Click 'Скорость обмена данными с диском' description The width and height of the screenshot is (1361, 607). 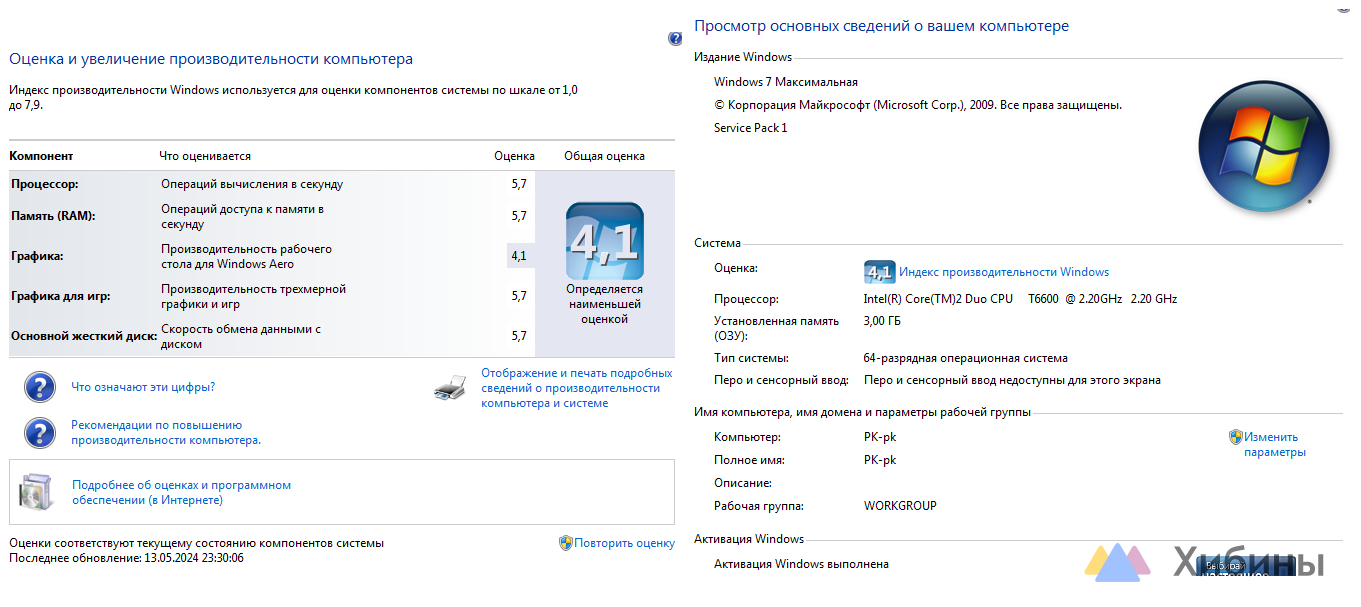point(241,336)
